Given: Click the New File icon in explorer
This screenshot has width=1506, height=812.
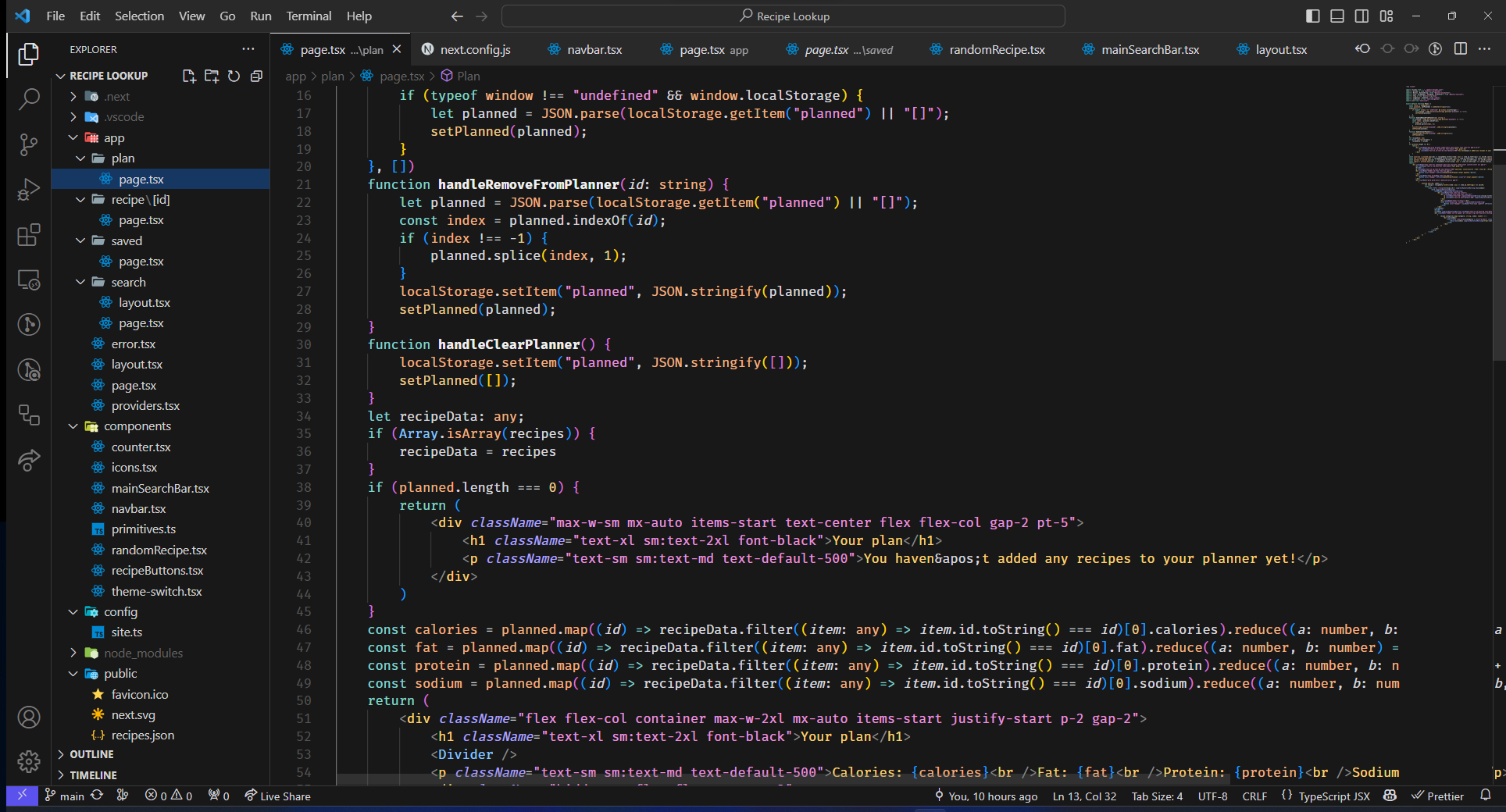Looking at the screenshot, I should pyautogui.click(x=189, y=76).
